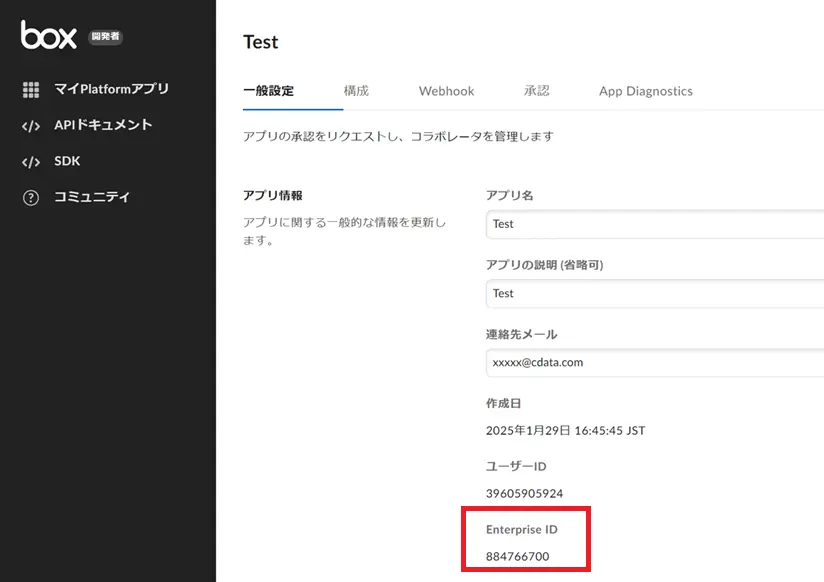This screenshot has width=824, height=582.
Task: Click the アプリに関する一般的な情報 description text
Action: (344, 231)
